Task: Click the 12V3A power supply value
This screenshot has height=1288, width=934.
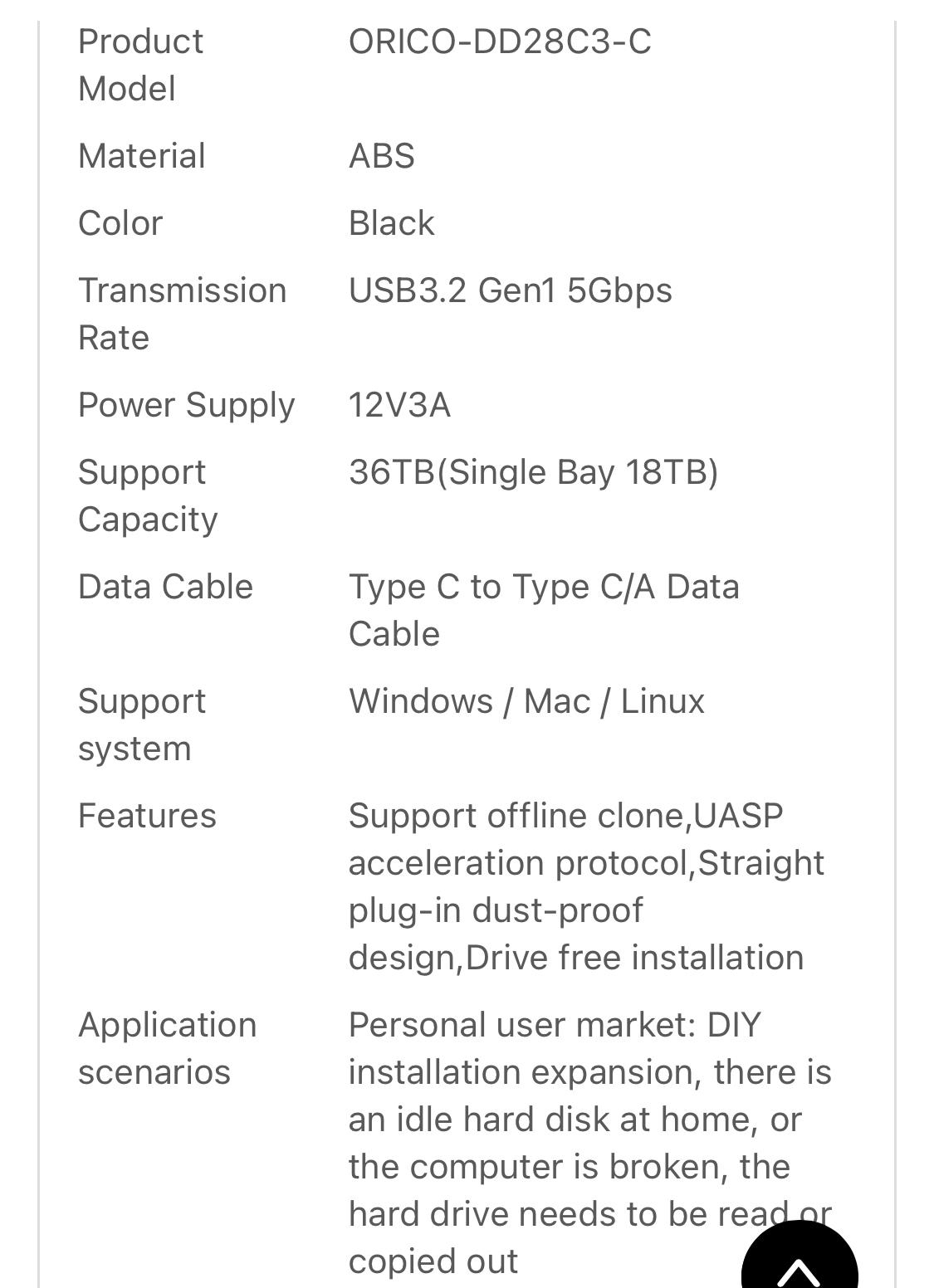Action: pyautogui.click(x=399, y=405)
